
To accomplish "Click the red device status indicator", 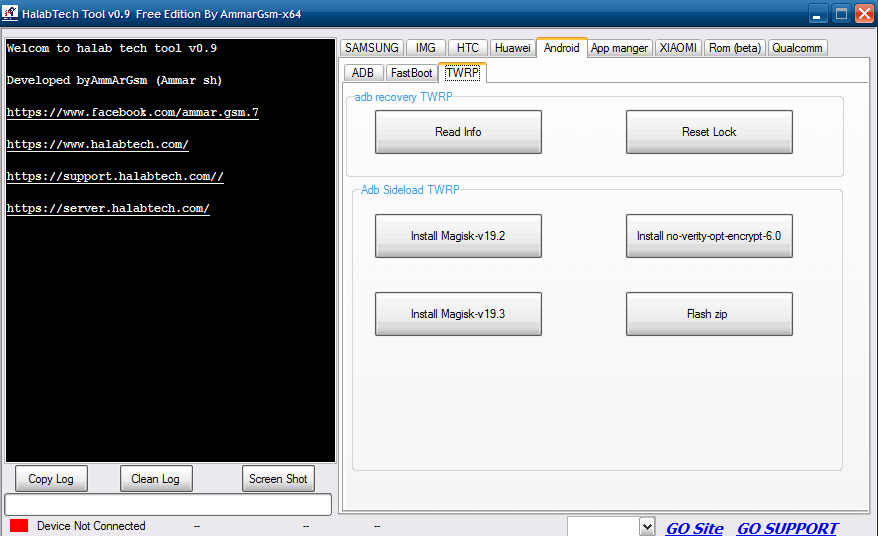I will pos(19,526).
